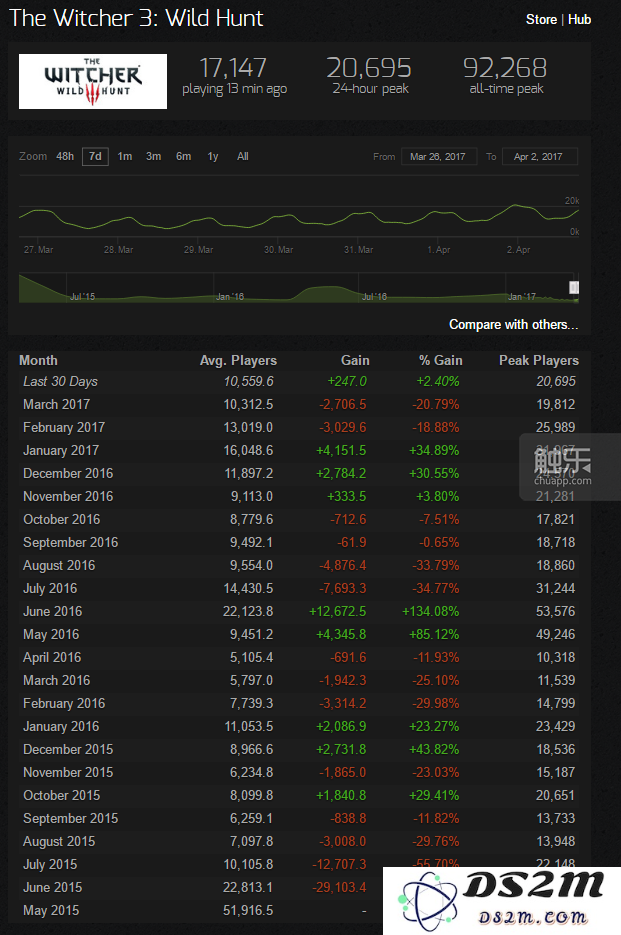Select the January 2017 row label
The width and height of the screenshot is (621, 935).
tap(61, 450)
